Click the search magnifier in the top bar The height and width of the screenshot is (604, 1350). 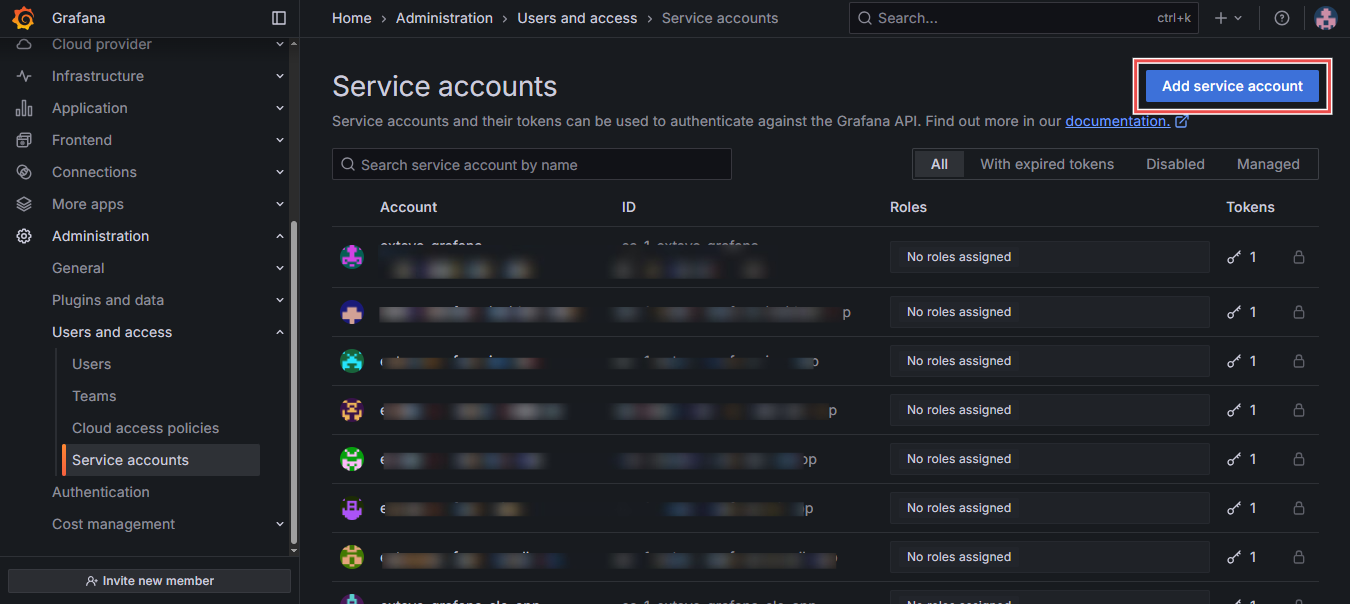(x=864, y=17)
